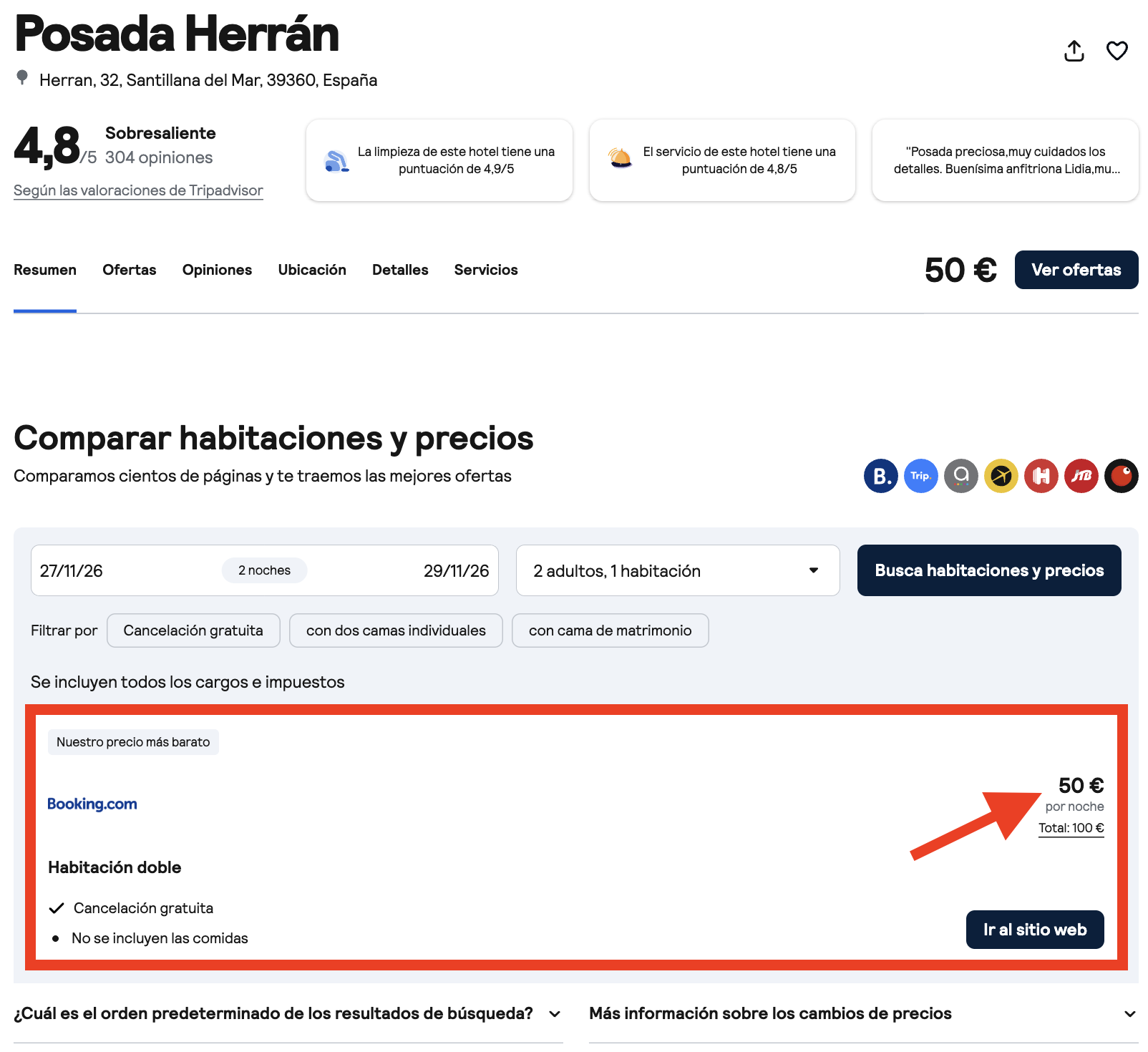Image resolution: width=1148 pixels, height=1052 pixels.
Task: Click the check-in date 27/11/26
Action: [x=72, y=570]
